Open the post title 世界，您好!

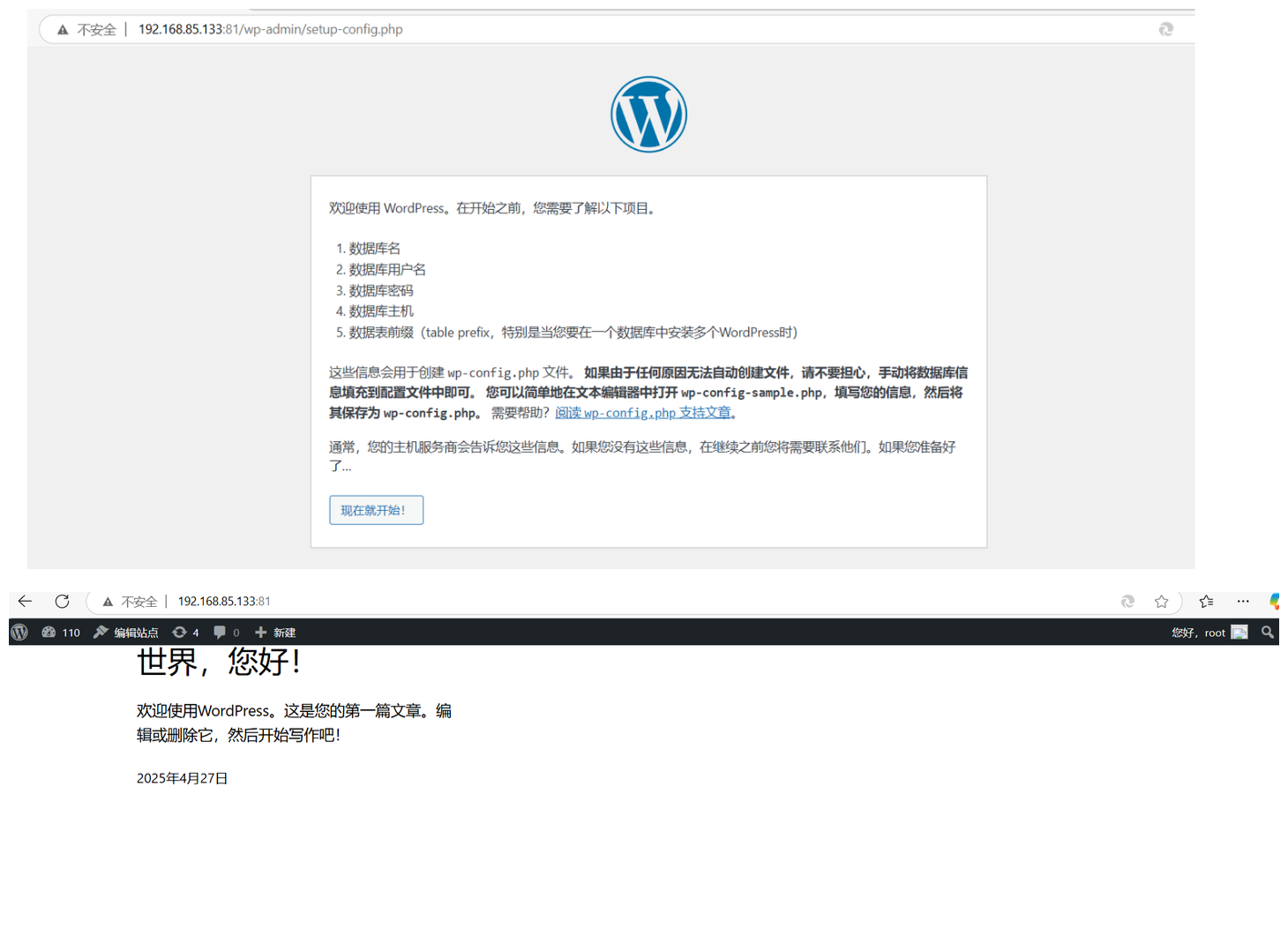pyautogui.click(x=220, y=662)
